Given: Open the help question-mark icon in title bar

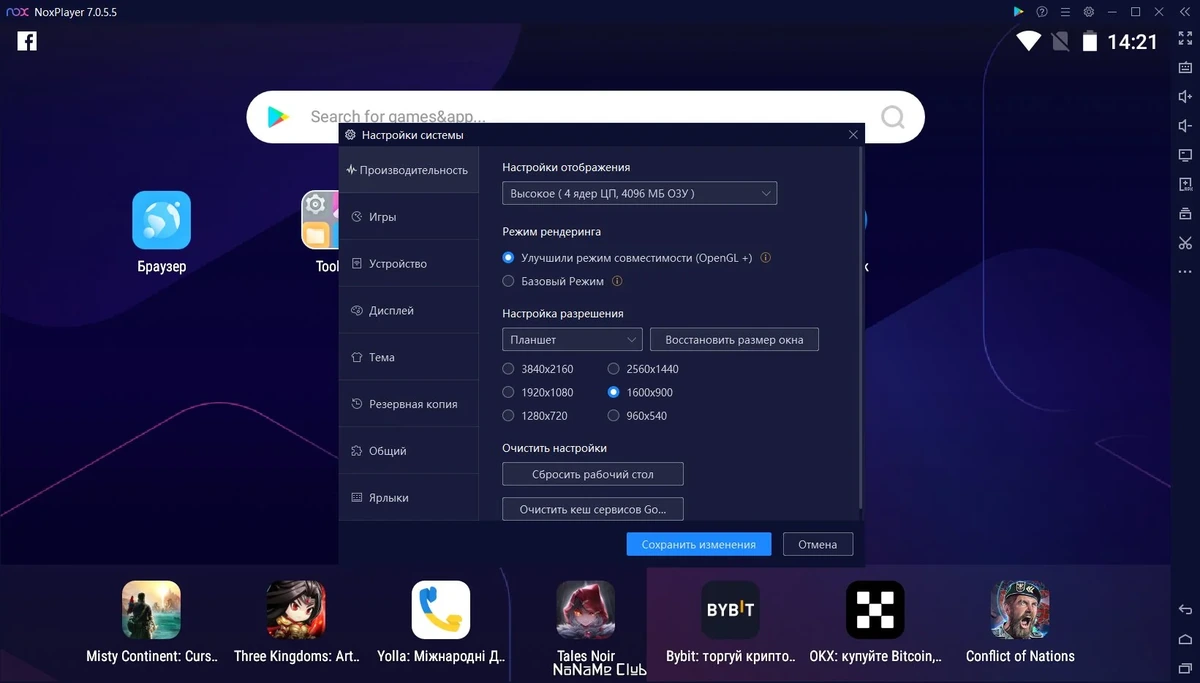Looking at the screenshot, I should [1042, 12].
